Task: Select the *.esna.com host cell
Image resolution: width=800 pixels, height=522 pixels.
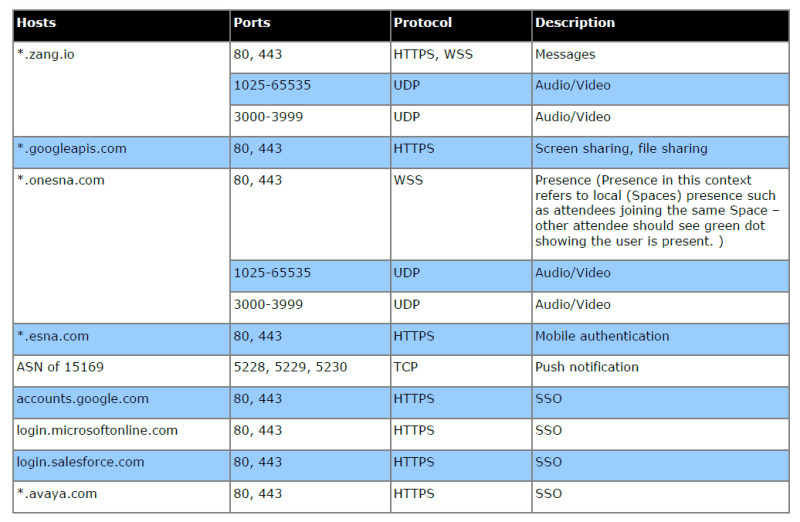Action: [x=121, y=339]
